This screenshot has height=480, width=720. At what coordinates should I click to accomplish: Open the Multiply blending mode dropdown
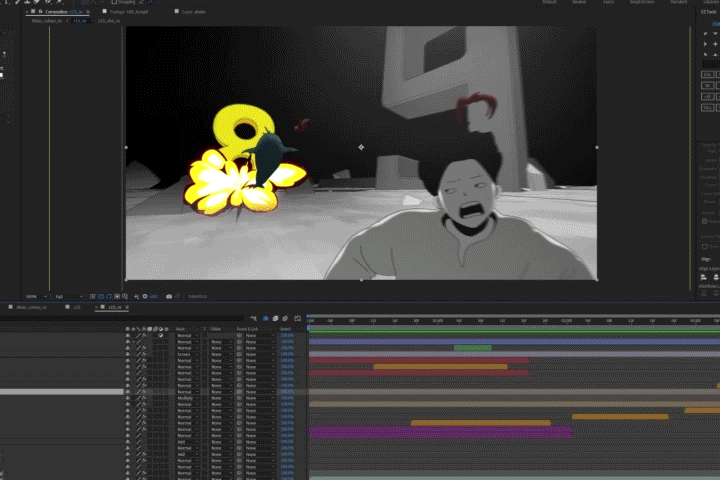coord(187,398)
